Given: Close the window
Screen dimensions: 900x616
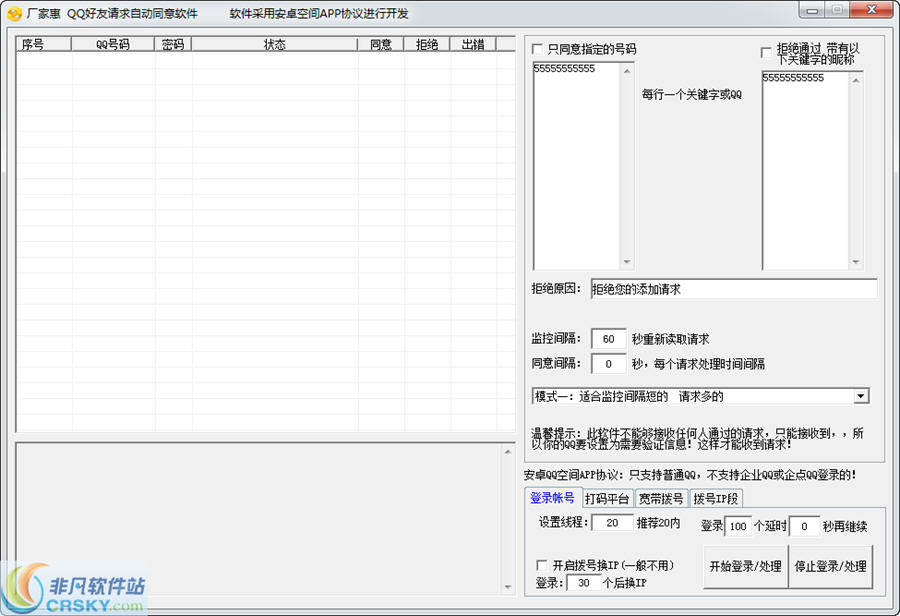Looking at the screenshot, I should pyautogui.click(x=871, y=10).
